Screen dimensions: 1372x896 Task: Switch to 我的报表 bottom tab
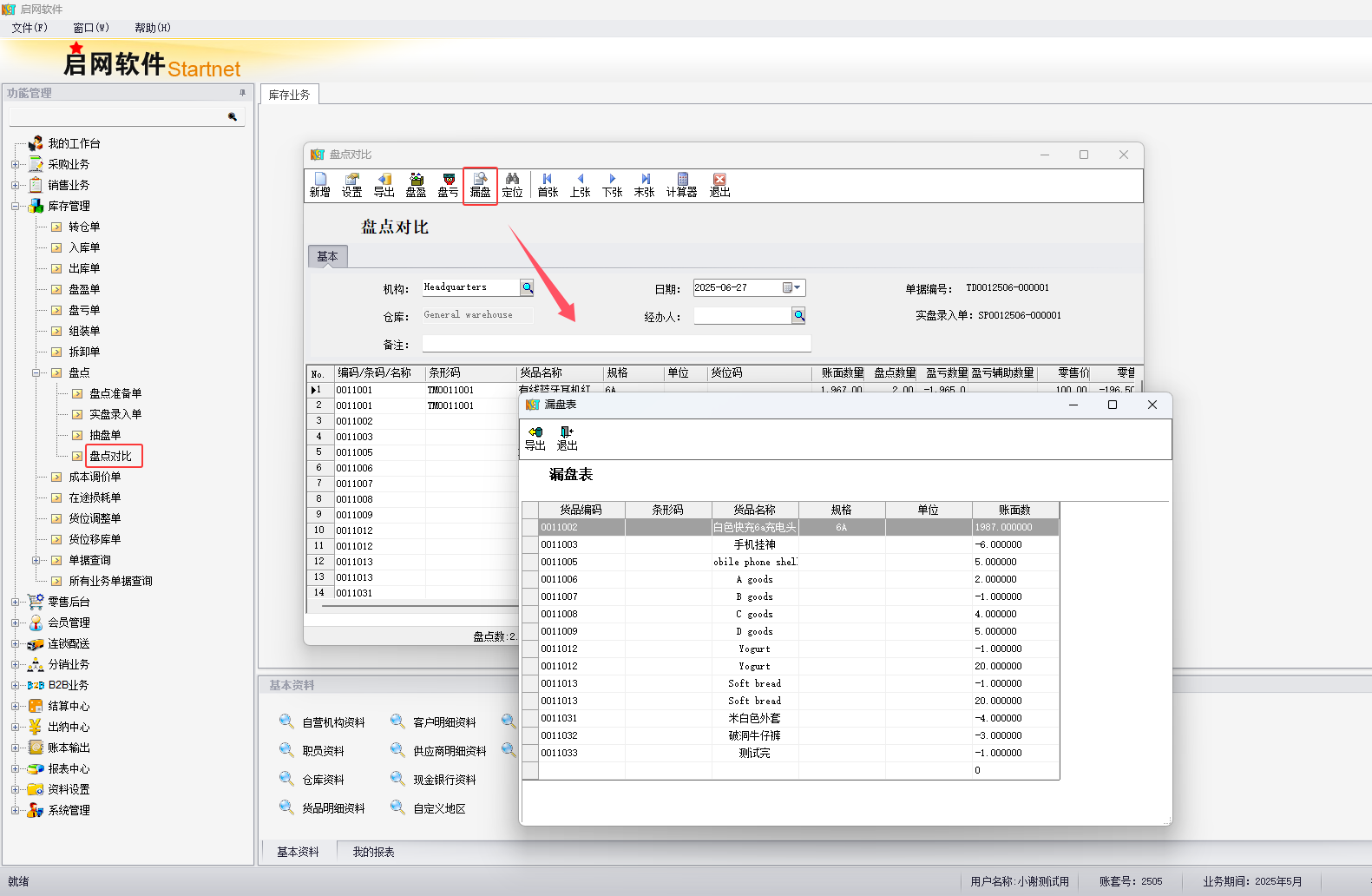point(373,852)
